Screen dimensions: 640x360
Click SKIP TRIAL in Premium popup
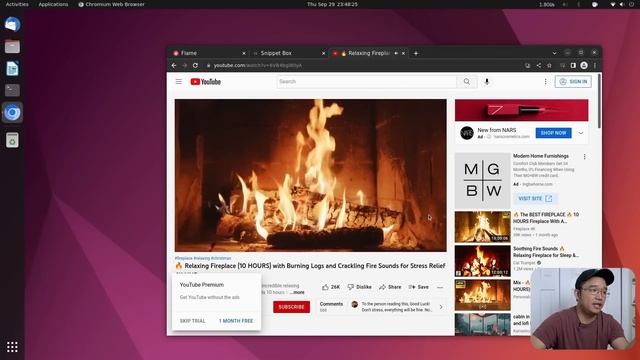[x=193, y=321]
